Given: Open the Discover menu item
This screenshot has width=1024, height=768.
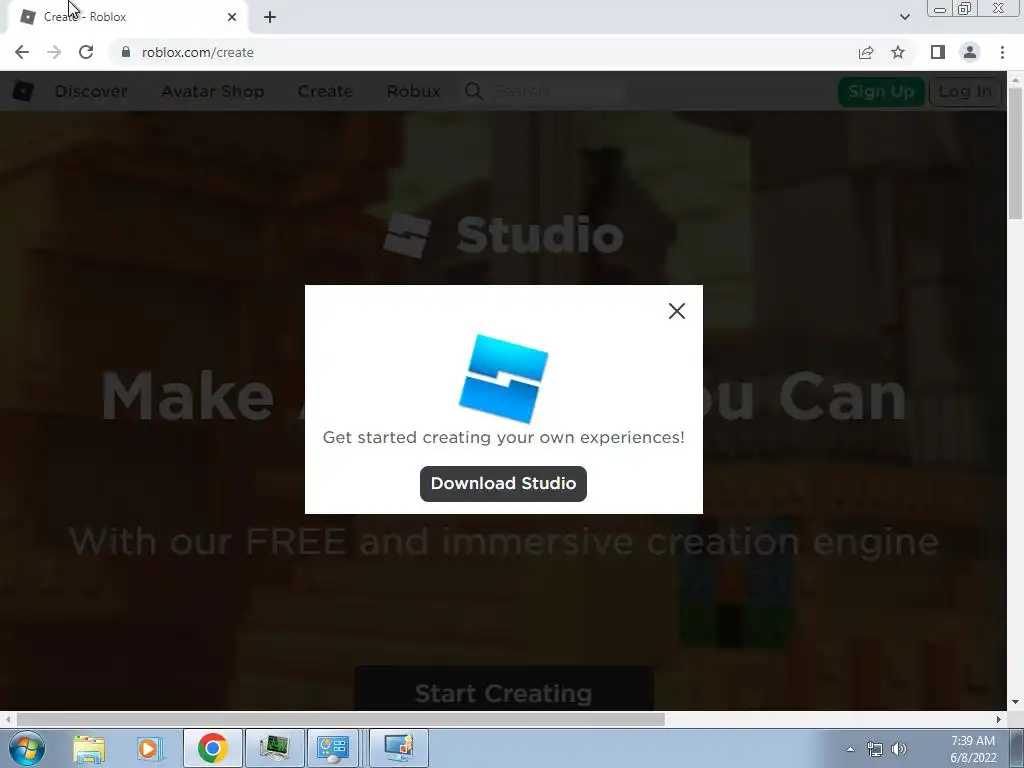Looking at the screenshot, I should (x=91, y=91).
